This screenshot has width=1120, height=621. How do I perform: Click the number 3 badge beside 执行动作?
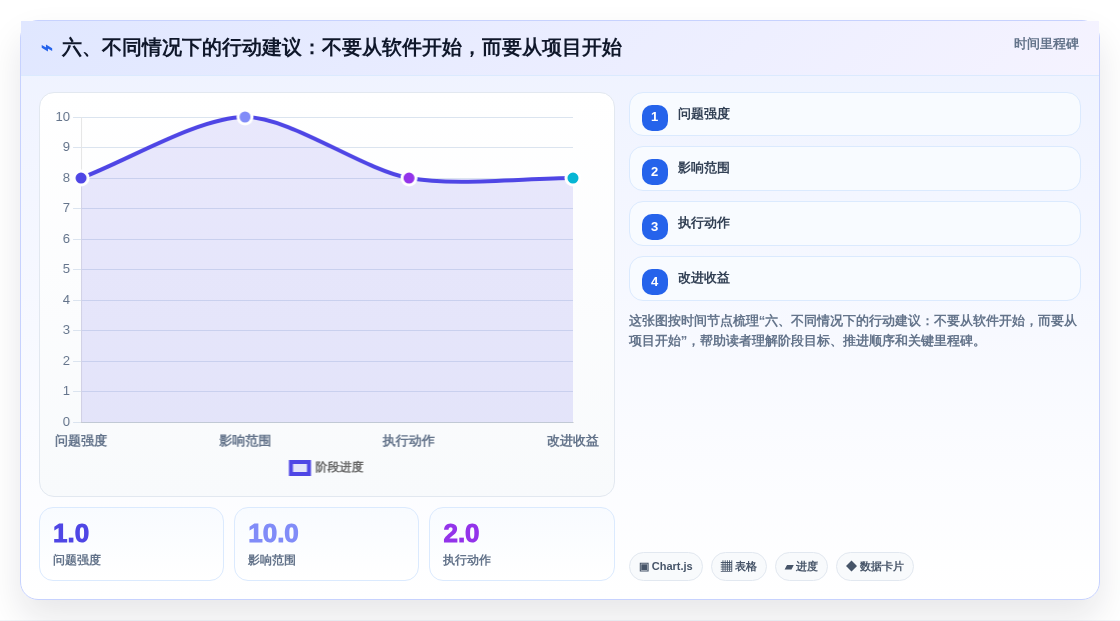tap(654, 227)
